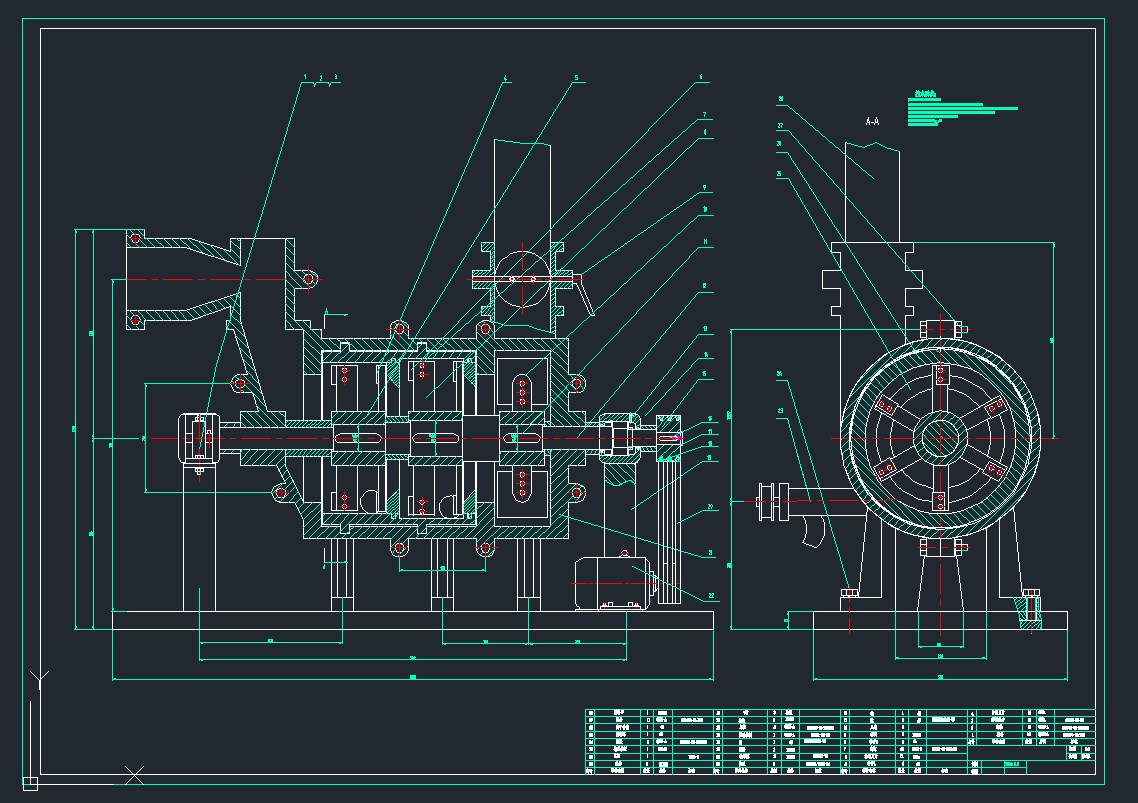Viewport: 1138px width, 803px height.
Task: Select the UCS Y-axis label
Action: [39, 678]
